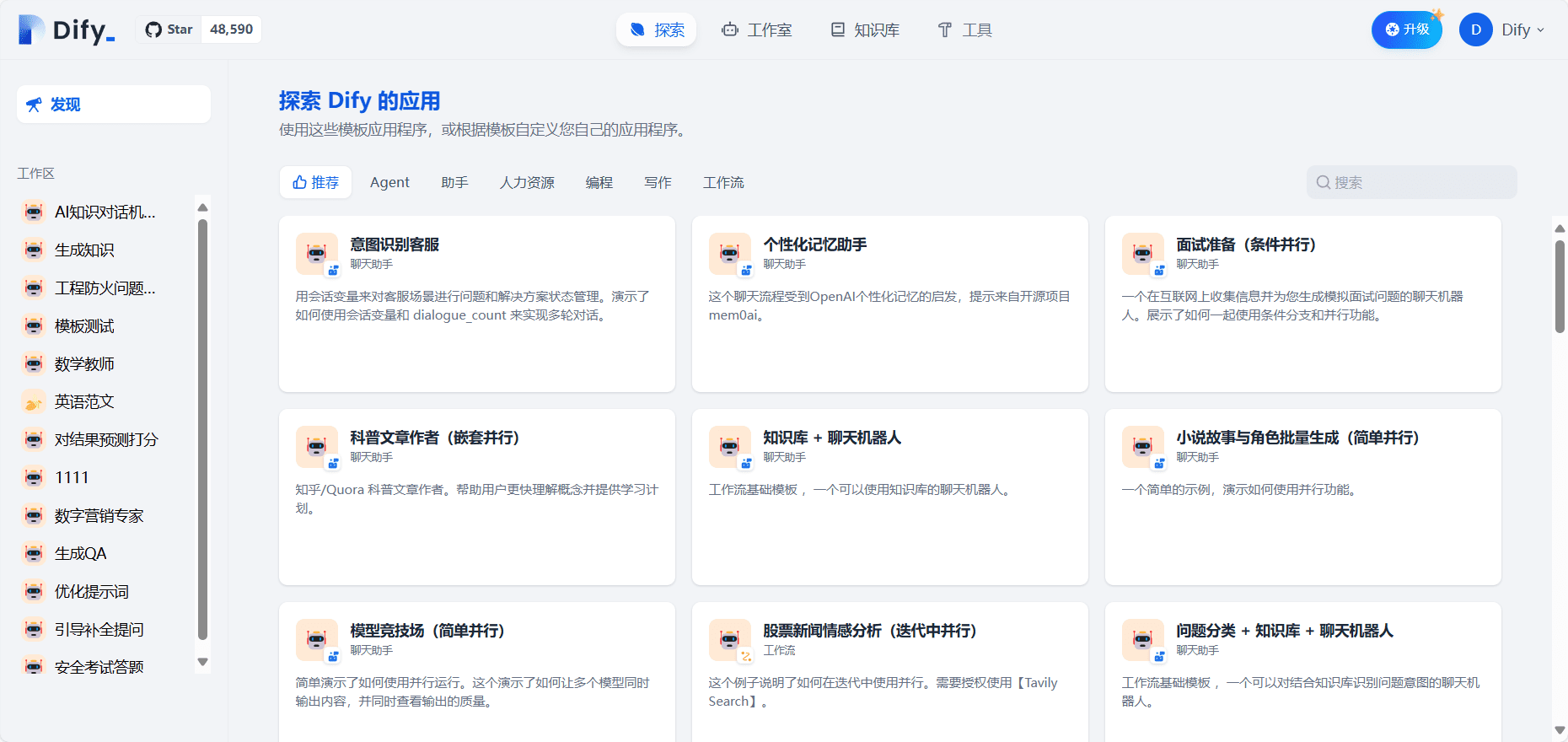Click the 面试准备 robot icon
1568x742 pixels.
click(1143, 254)
